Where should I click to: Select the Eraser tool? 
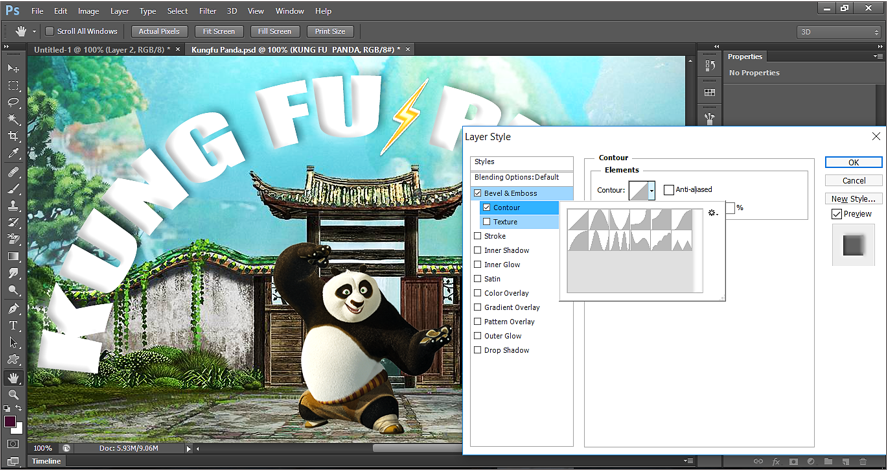tap(13, 239)
